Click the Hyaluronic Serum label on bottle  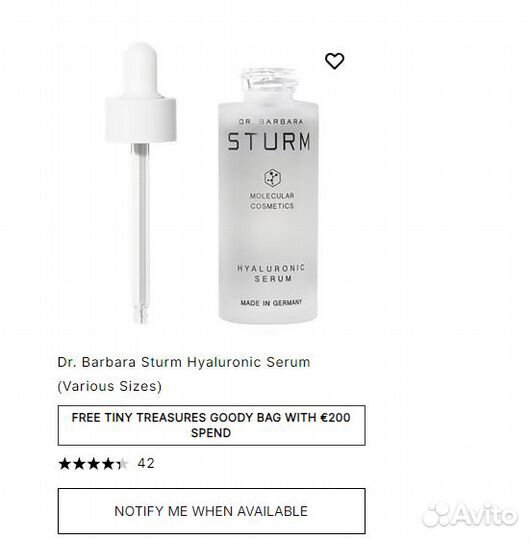tap(271, 273)
